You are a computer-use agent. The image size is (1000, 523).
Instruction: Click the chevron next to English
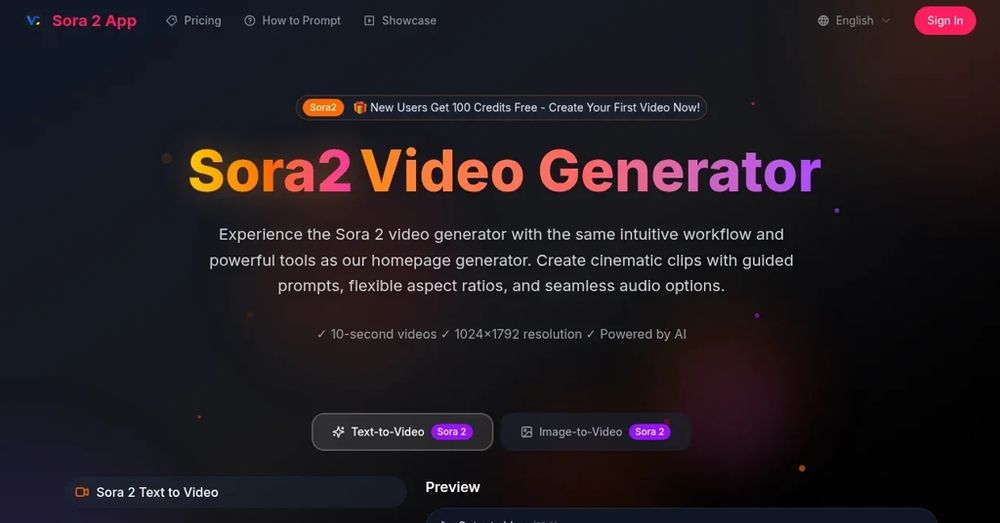click(886, 21)
